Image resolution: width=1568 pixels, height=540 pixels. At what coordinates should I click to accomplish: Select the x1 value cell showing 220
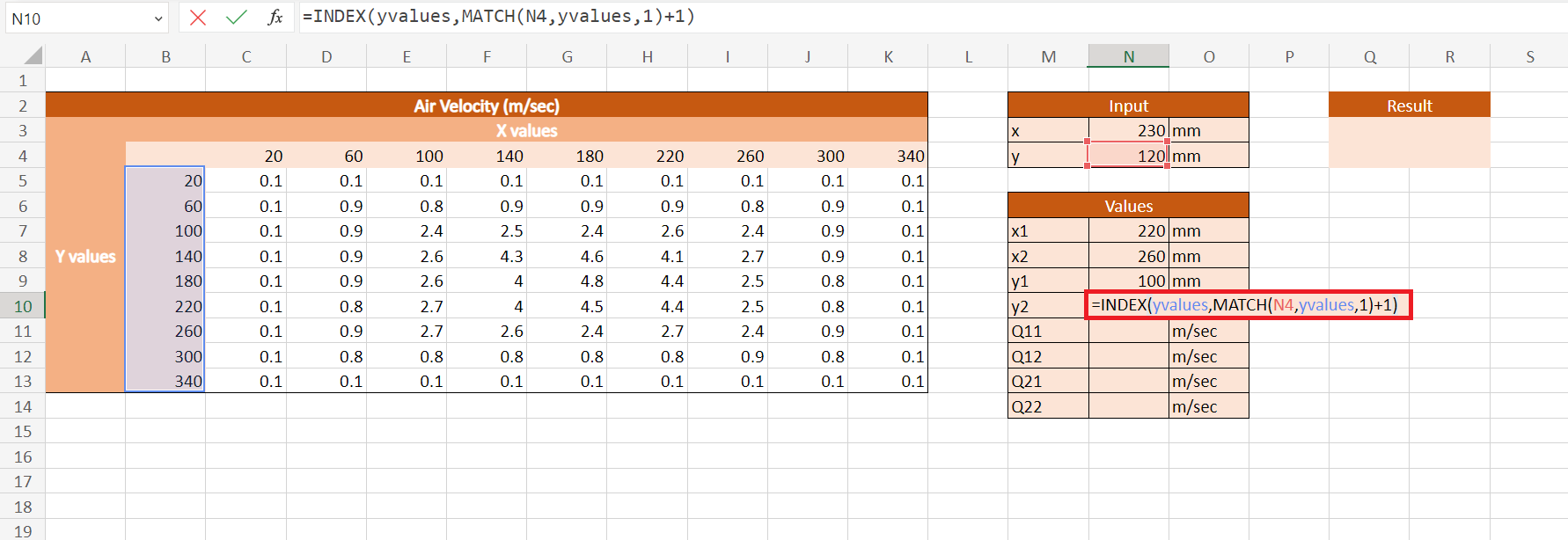pyautogui.click(x=1128, y=230)
